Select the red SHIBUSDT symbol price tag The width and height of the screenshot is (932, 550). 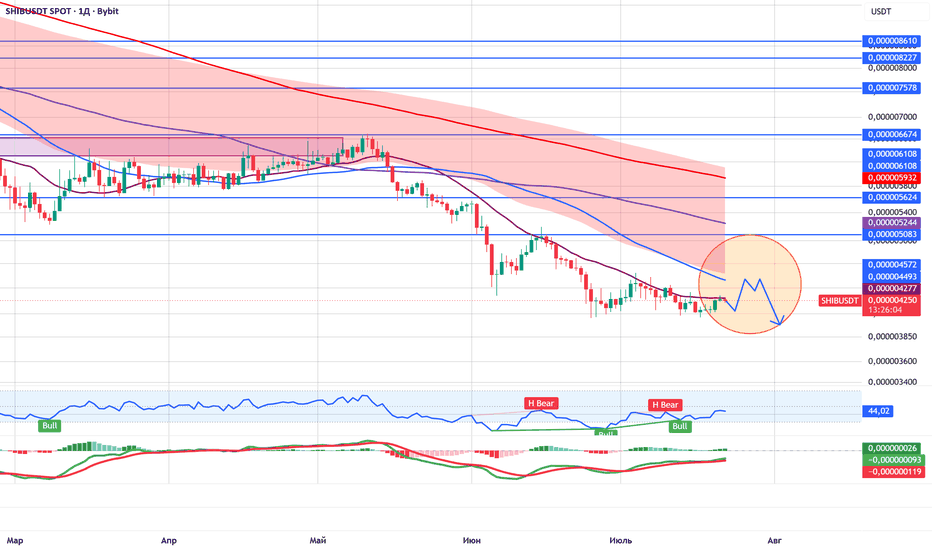click(x=839, y=301)
